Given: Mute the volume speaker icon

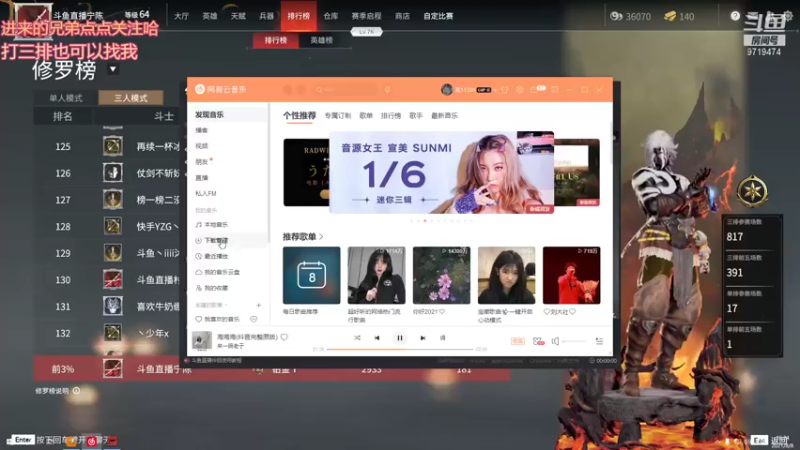Looking at the screenshot, I should point(555,341).
